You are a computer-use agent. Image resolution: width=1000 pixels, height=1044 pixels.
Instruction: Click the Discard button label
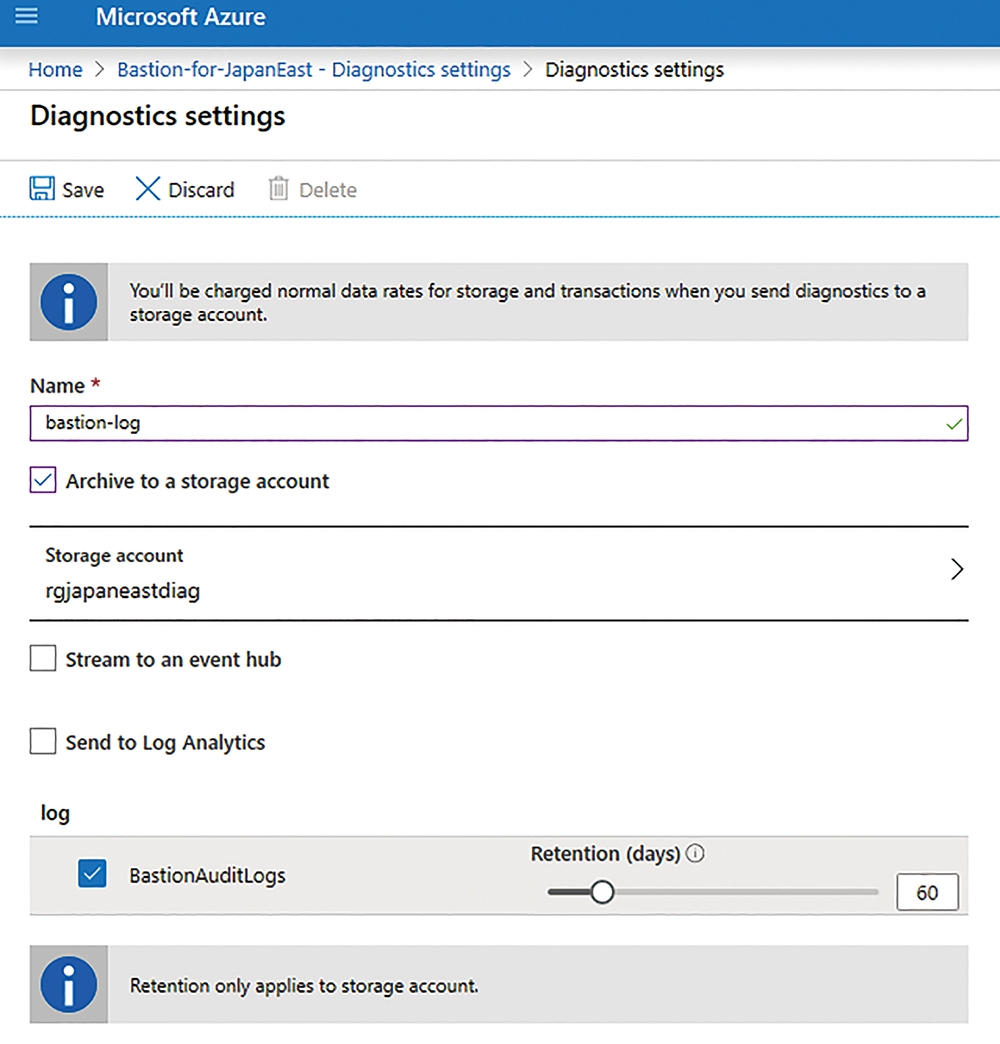pyautogui.click(x=201, y=190)
